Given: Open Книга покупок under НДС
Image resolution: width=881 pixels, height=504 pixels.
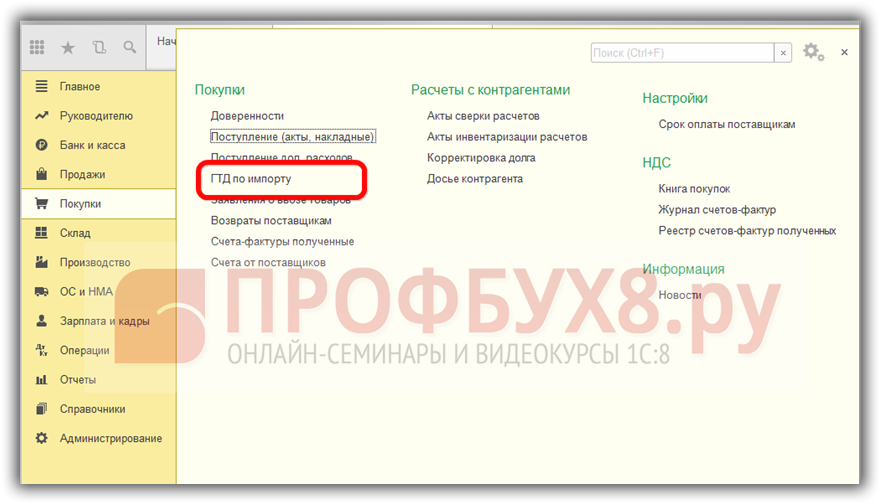Looking at the screenshot, I should [694, 188].
